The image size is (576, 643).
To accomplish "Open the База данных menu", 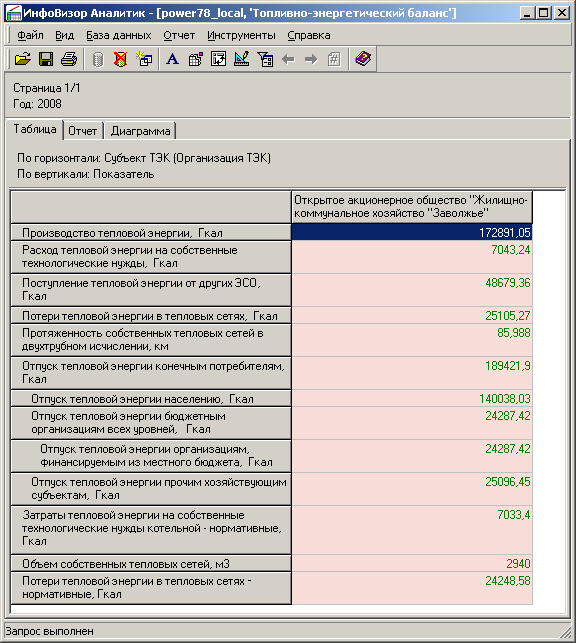I will pos(118,36).
